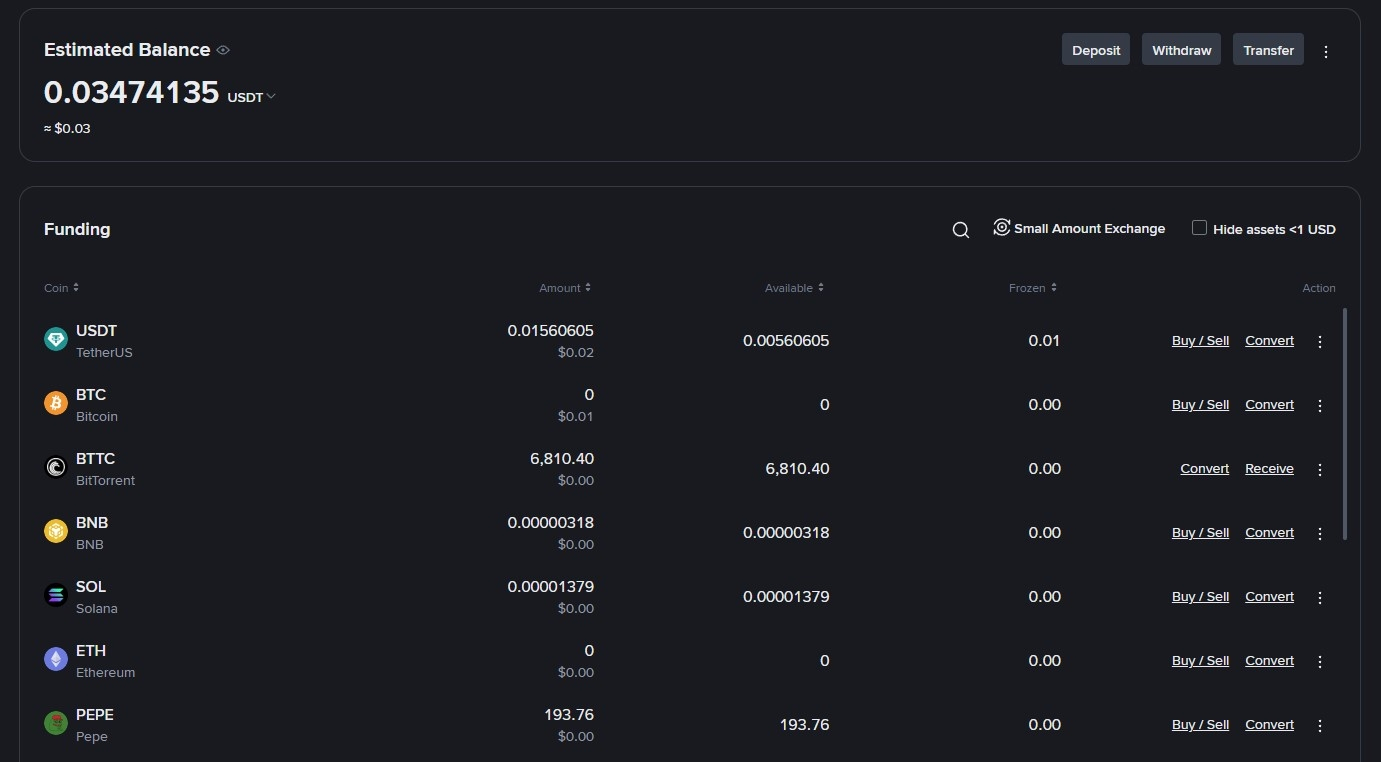Click the Small Amount Exchange icon

(1001, 227)
